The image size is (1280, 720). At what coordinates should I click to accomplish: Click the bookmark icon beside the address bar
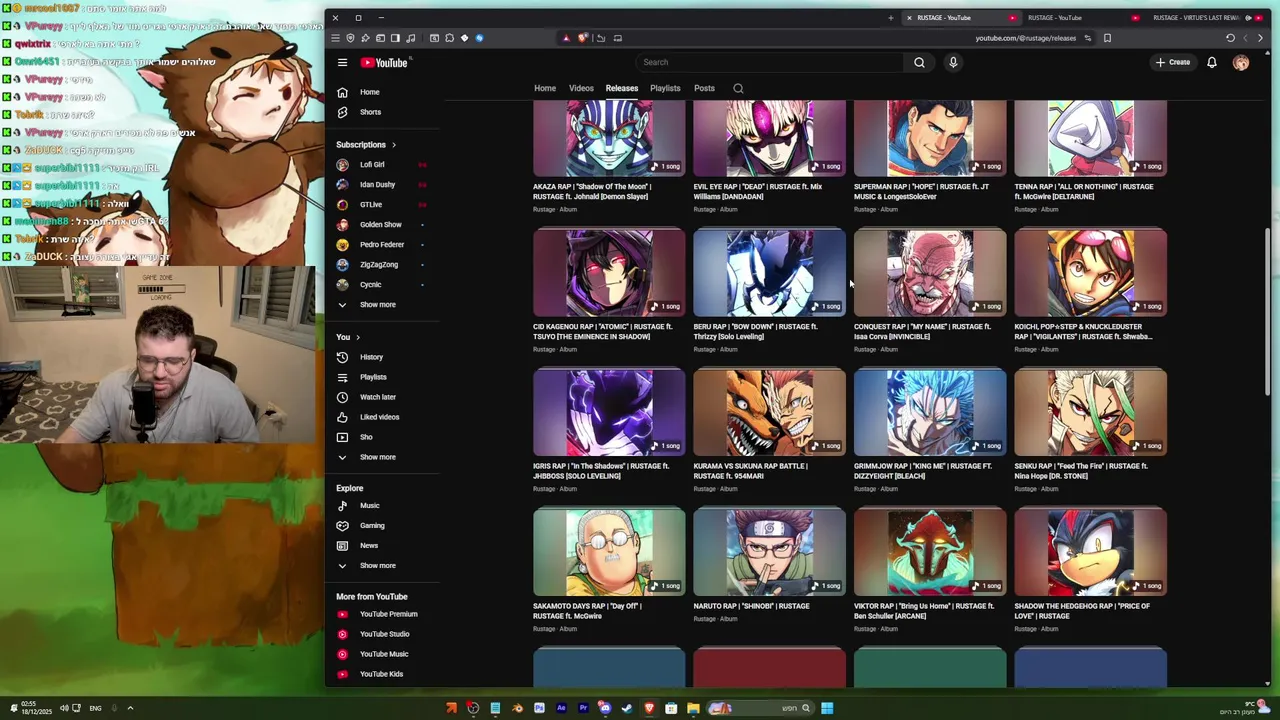tap(1107, 38)
